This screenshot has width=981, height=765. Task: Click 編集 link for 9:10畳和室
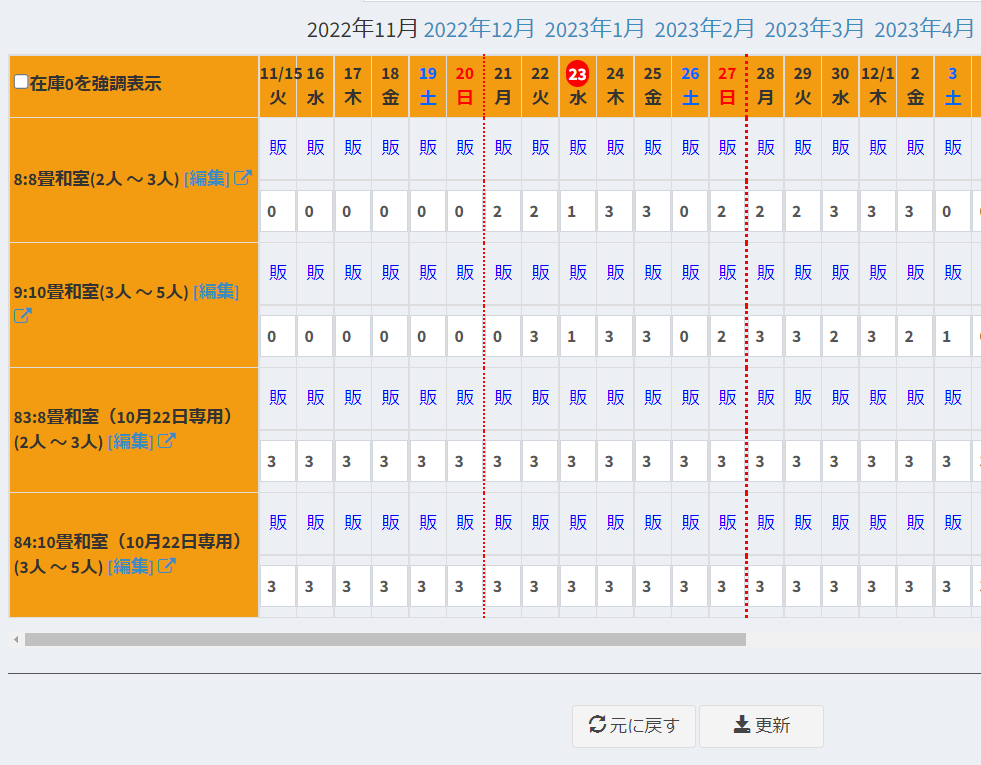[216, 291]
